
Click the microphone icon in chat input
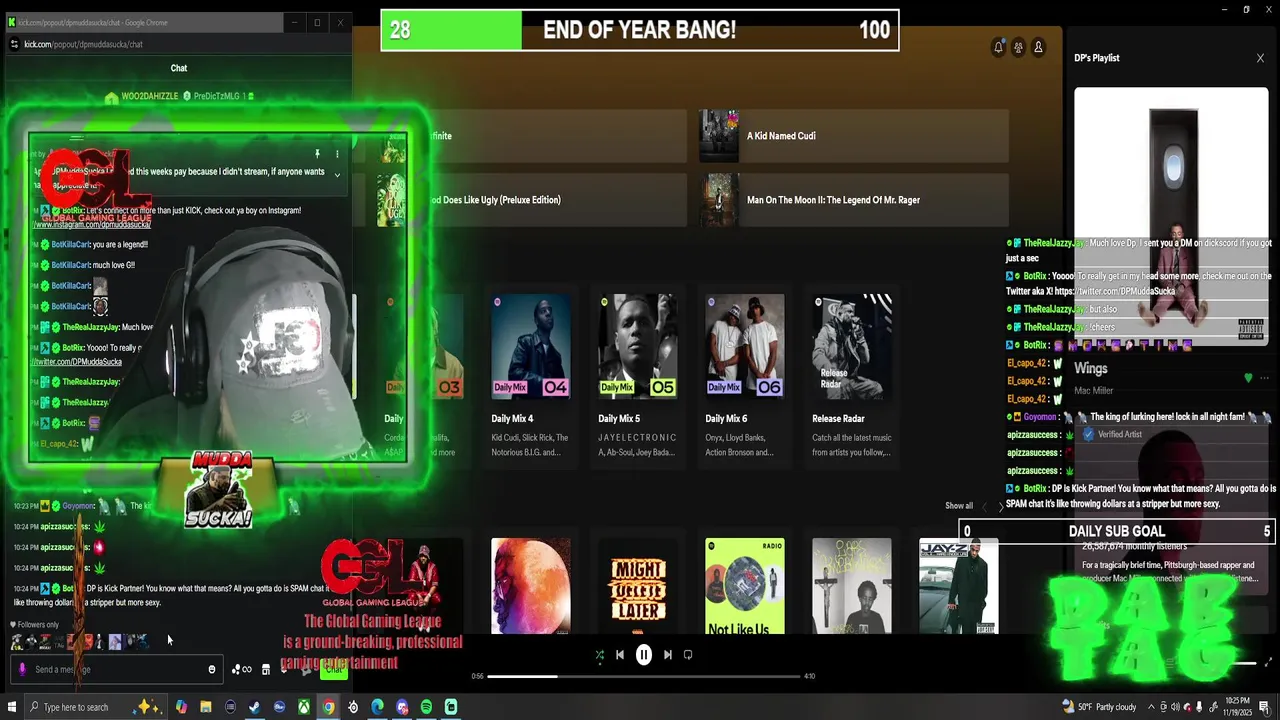22,669
